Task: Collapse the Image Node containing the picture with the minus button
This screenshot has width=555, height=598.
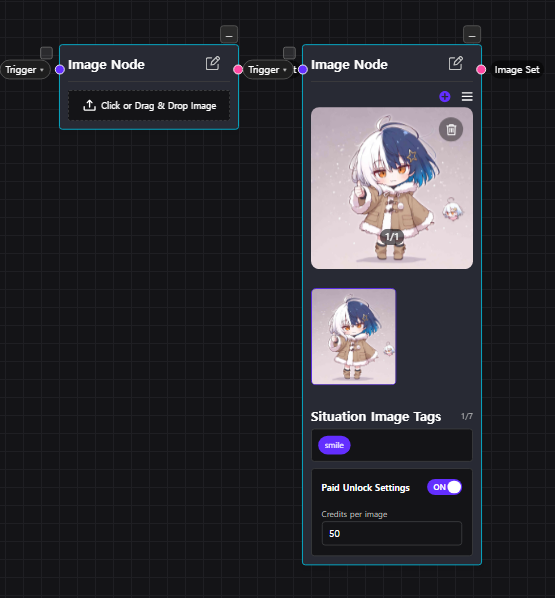Action: (472, 35)
